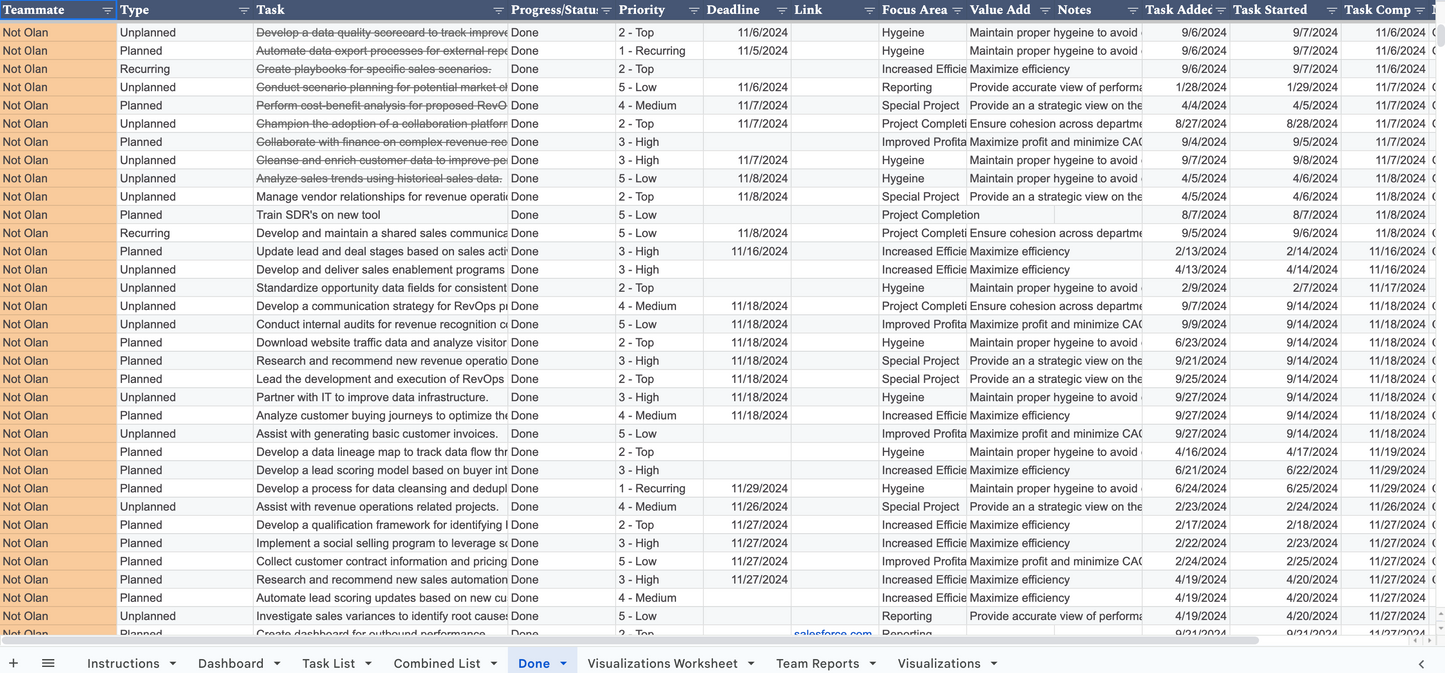Open Combined List tab menu arrow

tap(493, 664)
